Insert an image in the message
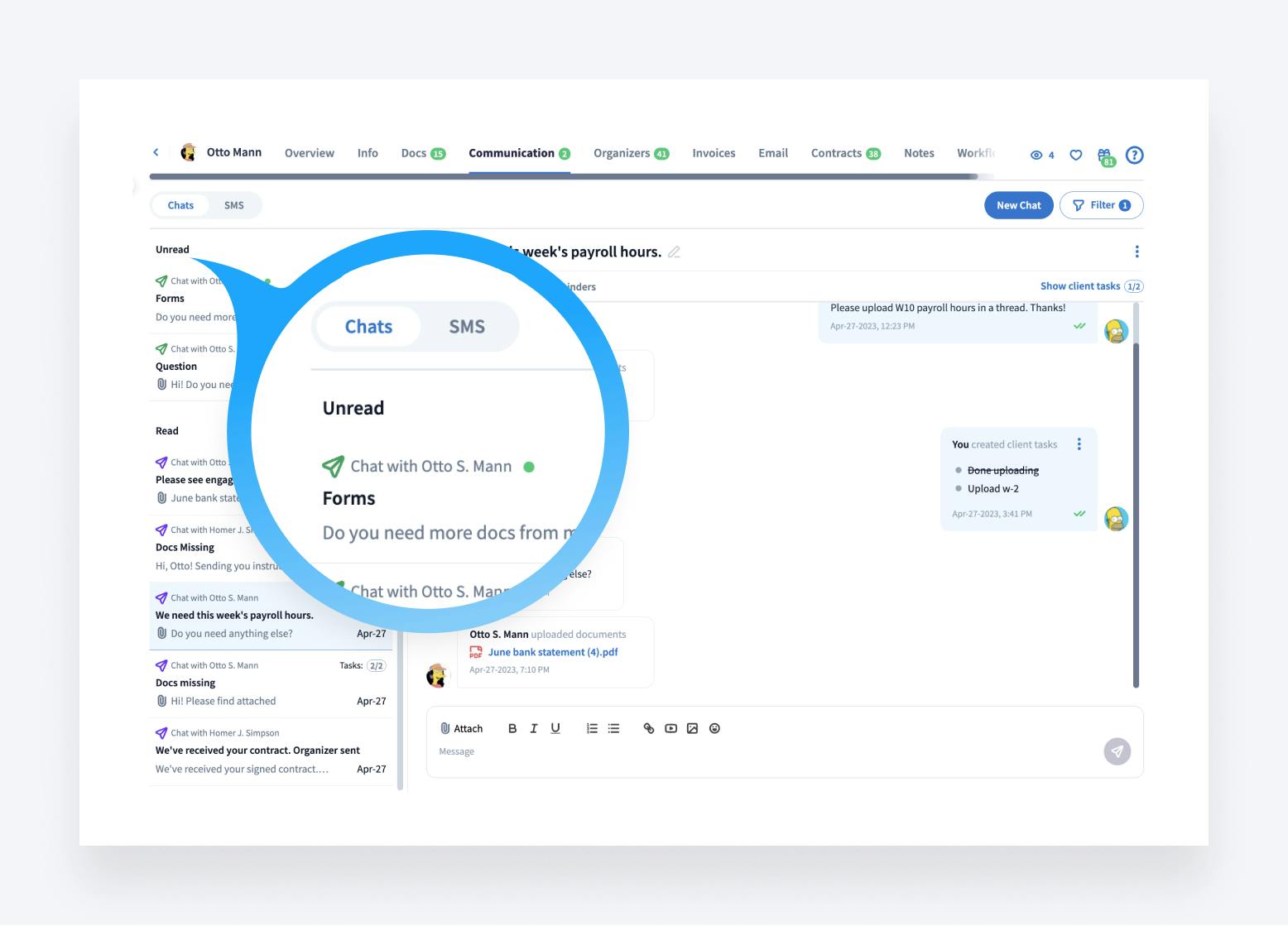 [693, 728]
